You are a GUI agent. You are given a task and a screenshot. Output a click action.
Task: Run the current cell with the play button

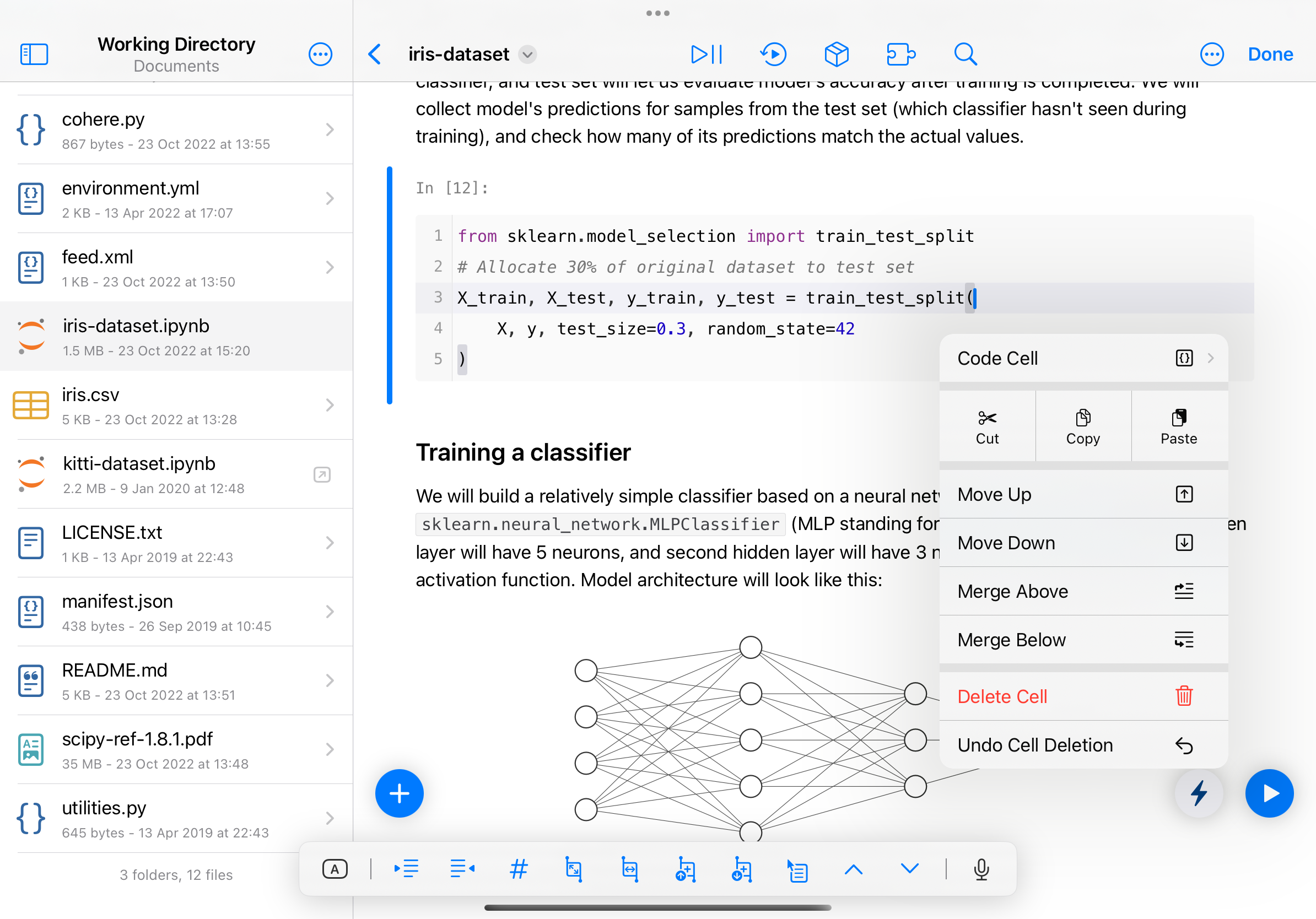(x=1269, y=793)
